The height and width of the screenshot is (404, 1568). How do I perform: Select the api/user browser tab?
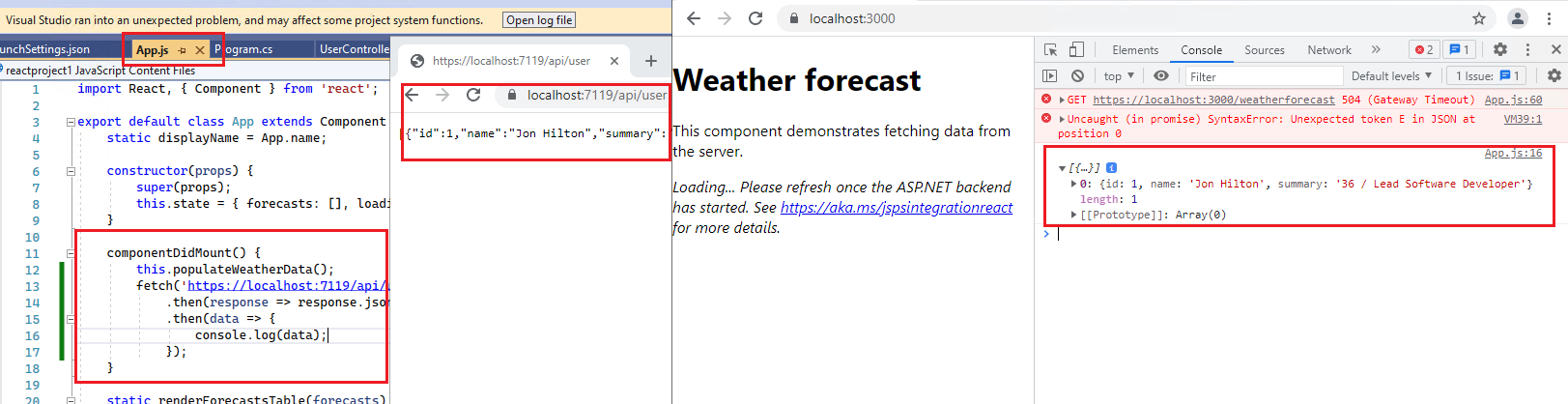pos(511,61)
